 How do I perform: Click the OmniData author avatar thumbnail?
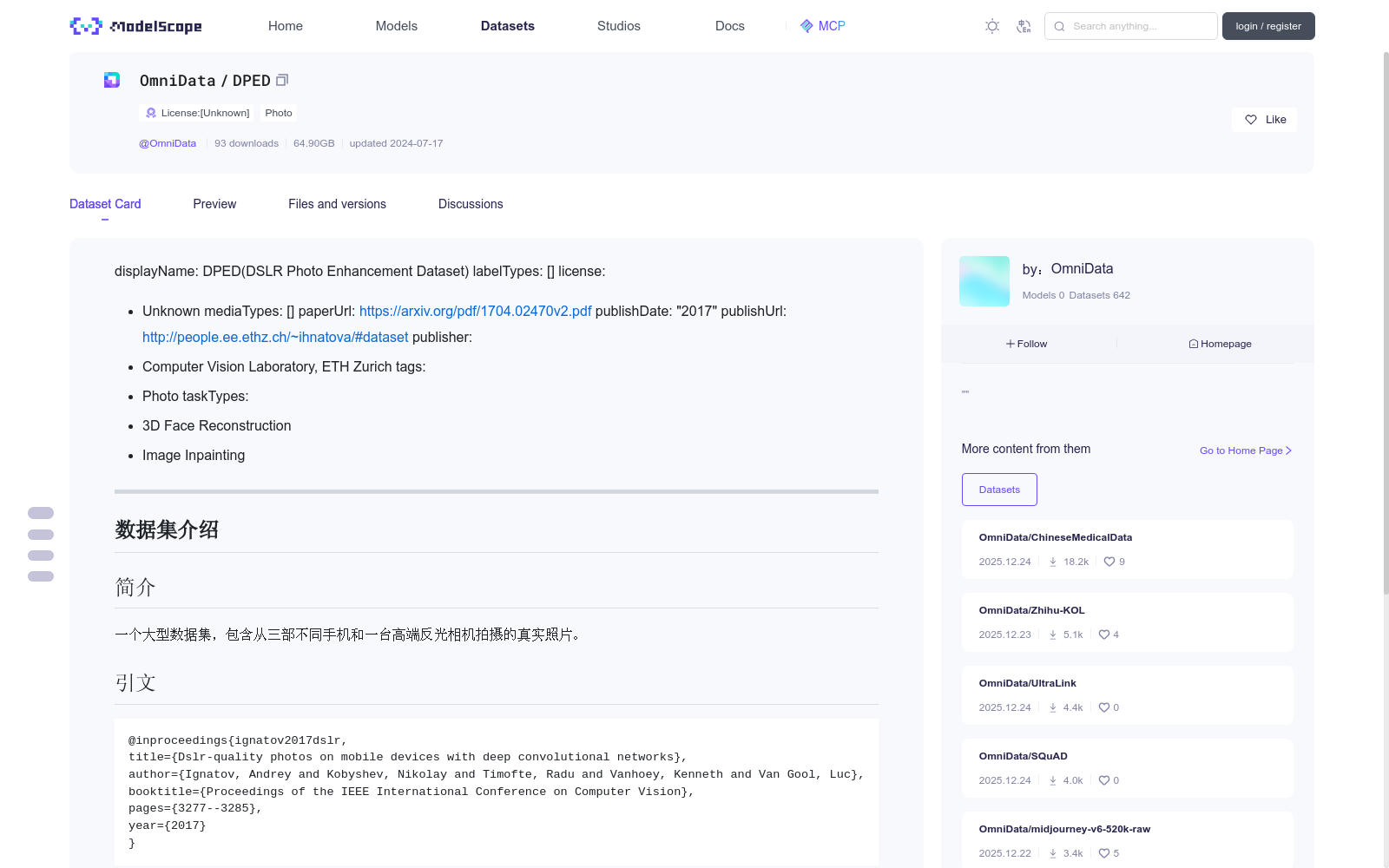pos(984,281)
